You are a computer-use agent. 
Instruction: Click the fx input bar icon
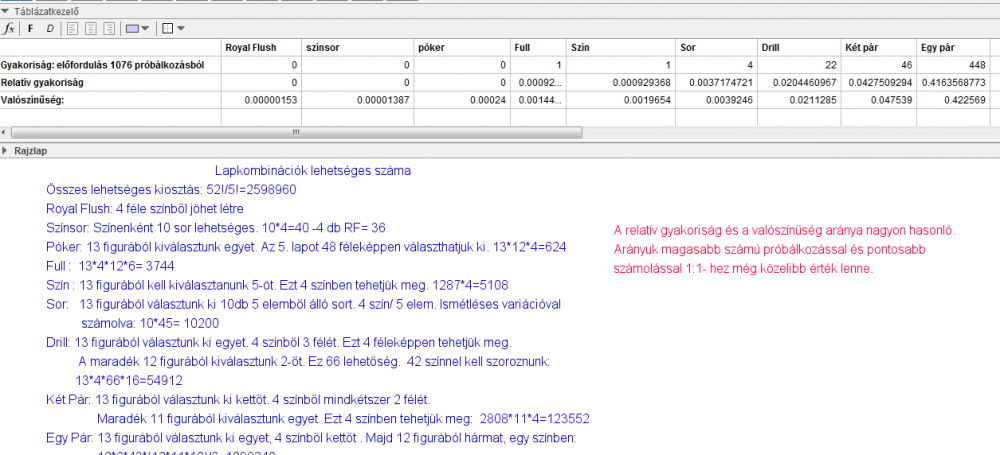pyautogui.click(x=9, y=29)
